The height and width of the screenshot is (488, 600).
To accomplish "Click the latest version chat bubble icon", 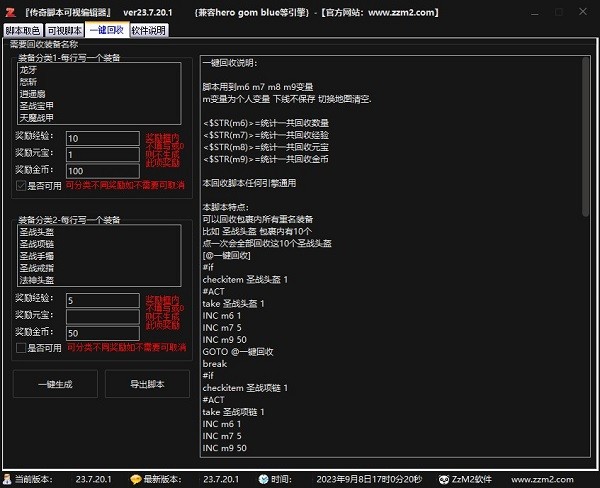I will tap(136, 480).
